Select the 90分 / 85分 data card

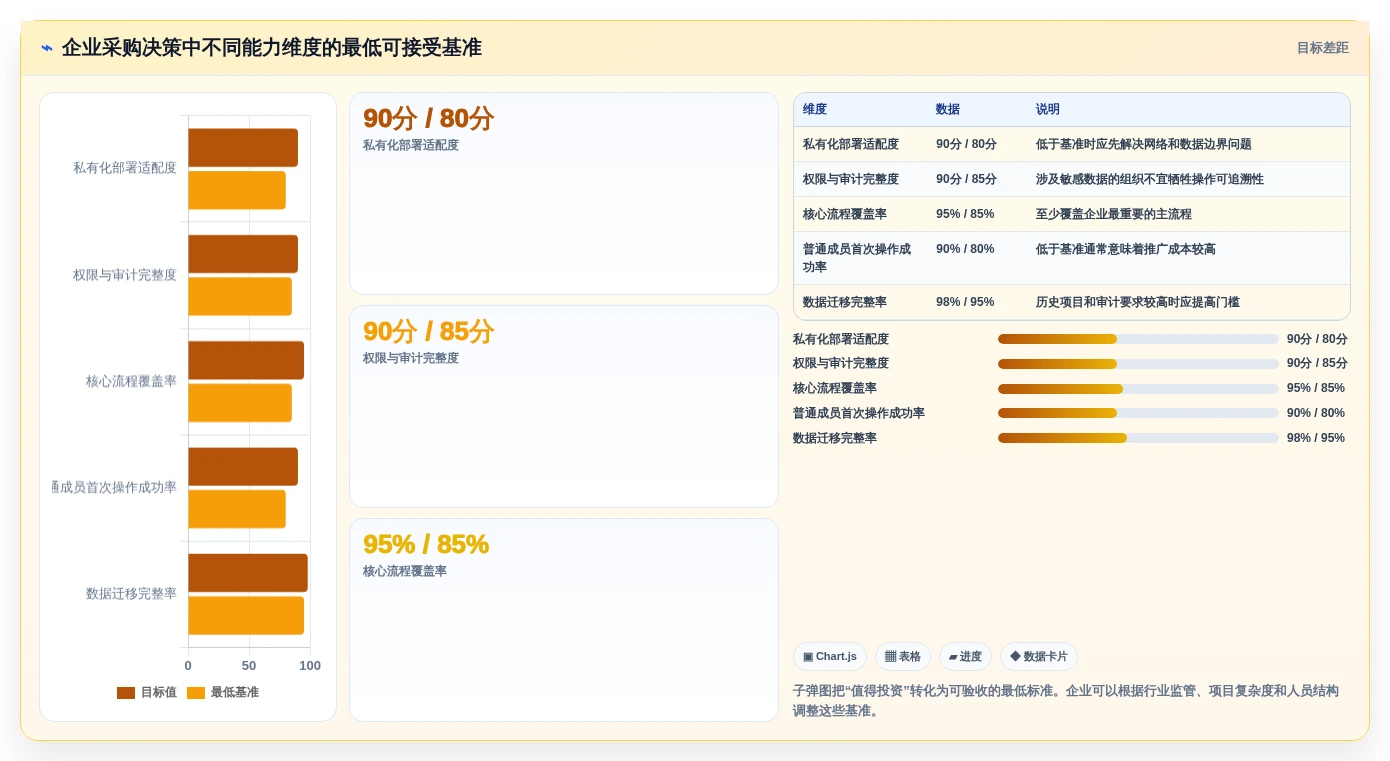coord(564,407)
